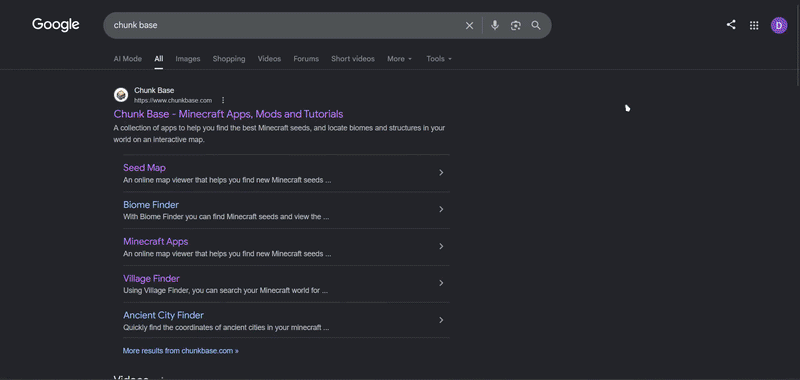Click the Chunk Base site favicon
The image size is (800, 380).
(x=121, y=95)
